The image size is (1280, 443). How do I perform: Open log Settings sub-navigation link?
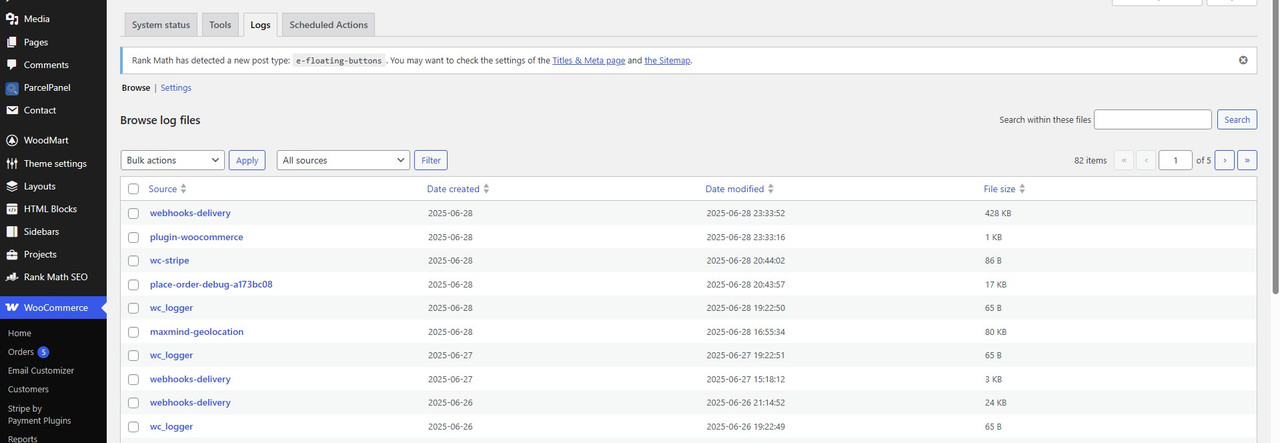point(176,88)
